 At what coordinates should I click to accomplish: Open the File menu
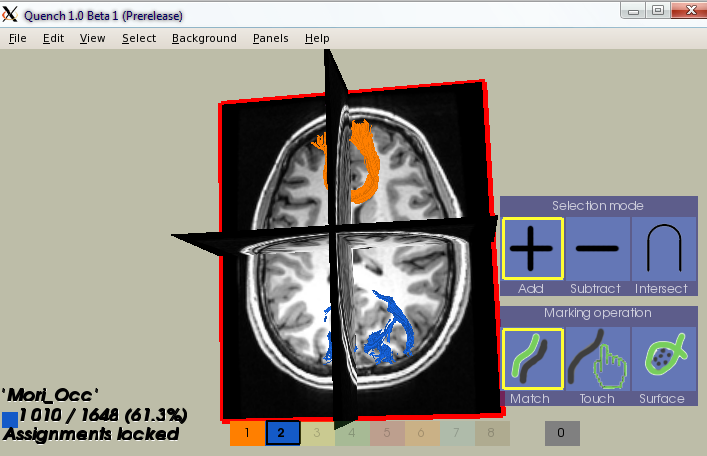17,38
